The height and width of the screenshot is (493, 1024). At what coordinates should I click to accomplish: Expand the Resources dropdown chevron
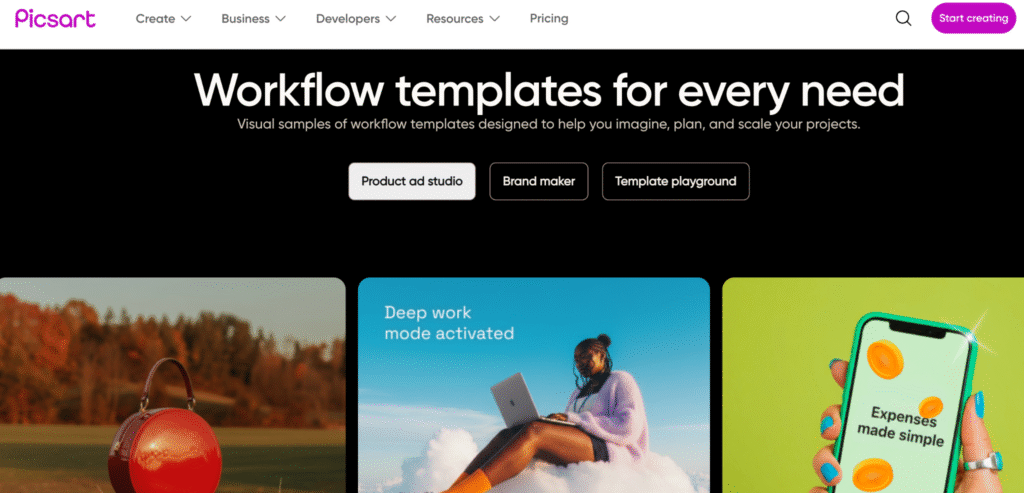494,19
